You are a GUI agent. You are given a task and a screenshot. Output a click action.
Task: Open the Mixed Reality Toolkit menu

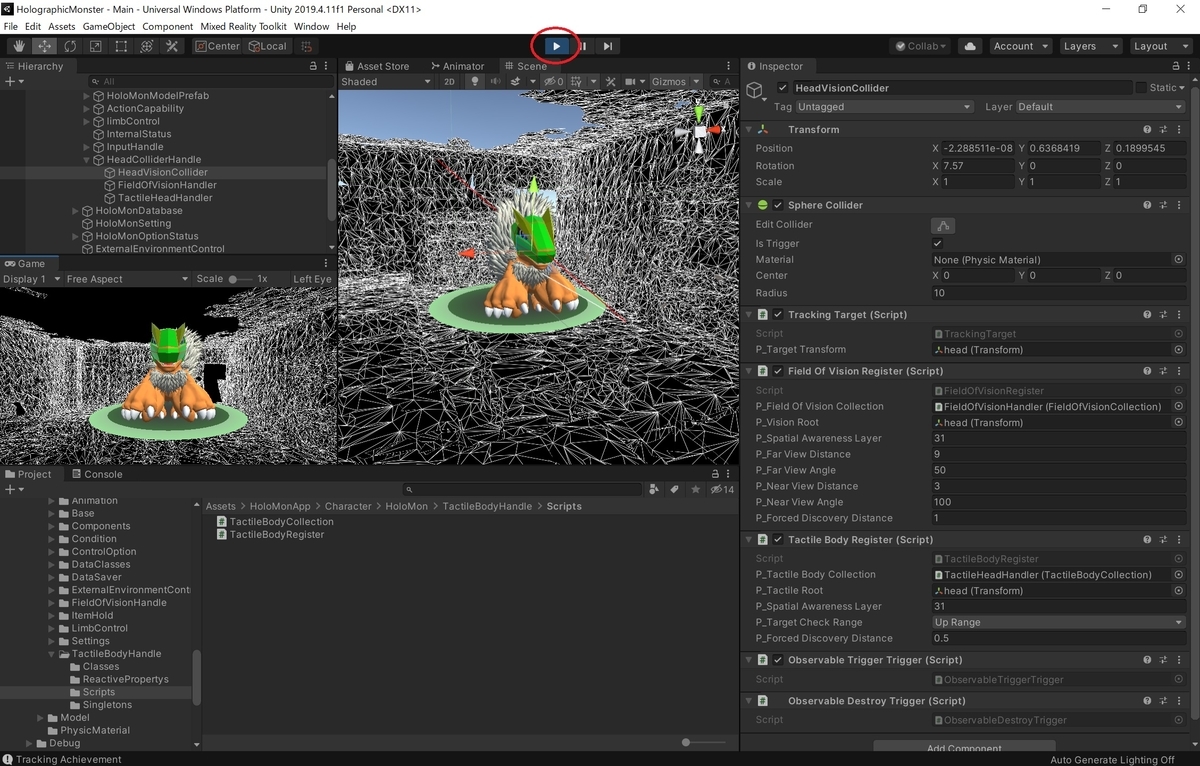pos(243,26)
